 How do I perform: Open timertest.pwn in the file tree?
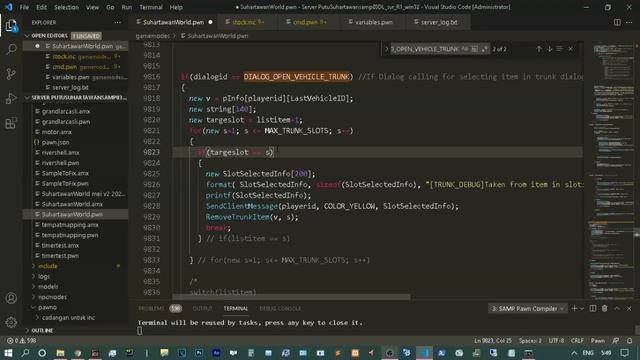click(x=60, y=256)
